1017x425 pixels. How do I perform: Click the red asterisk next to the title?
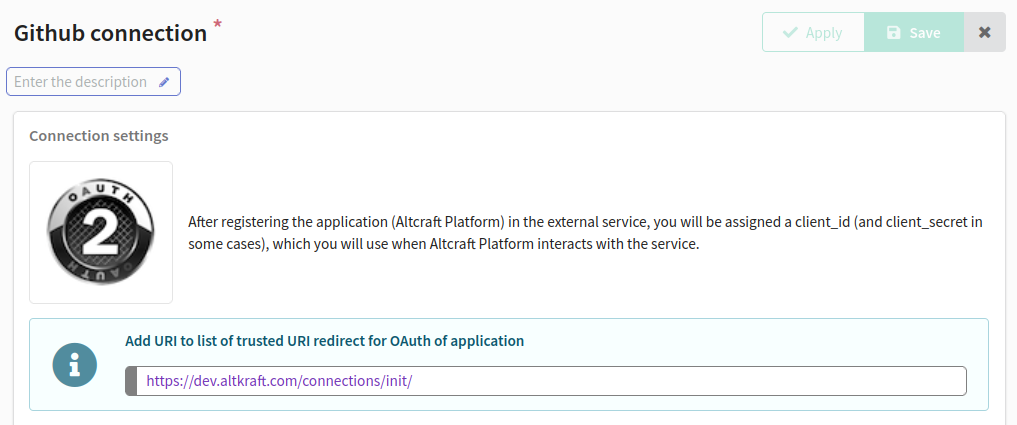pyautogui.click(x=217, y=25)
